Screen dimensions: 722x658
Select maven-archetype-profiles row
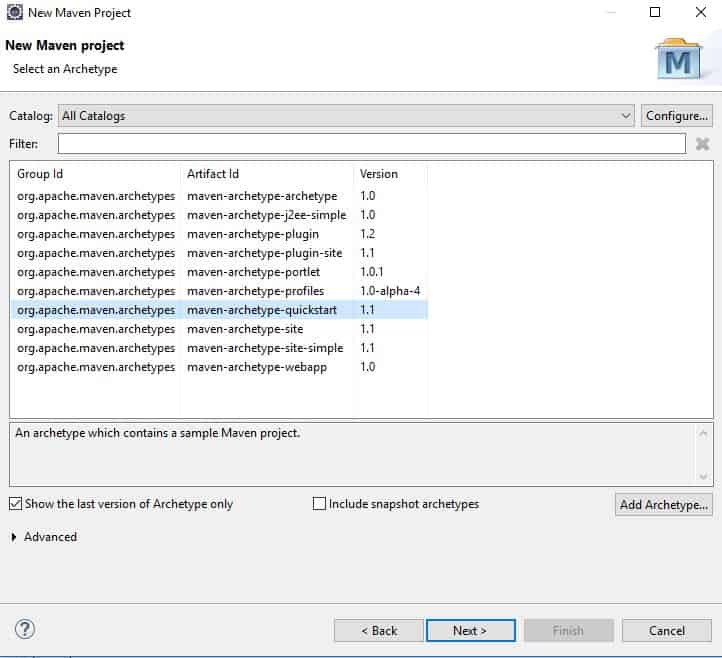coord(219,291)
